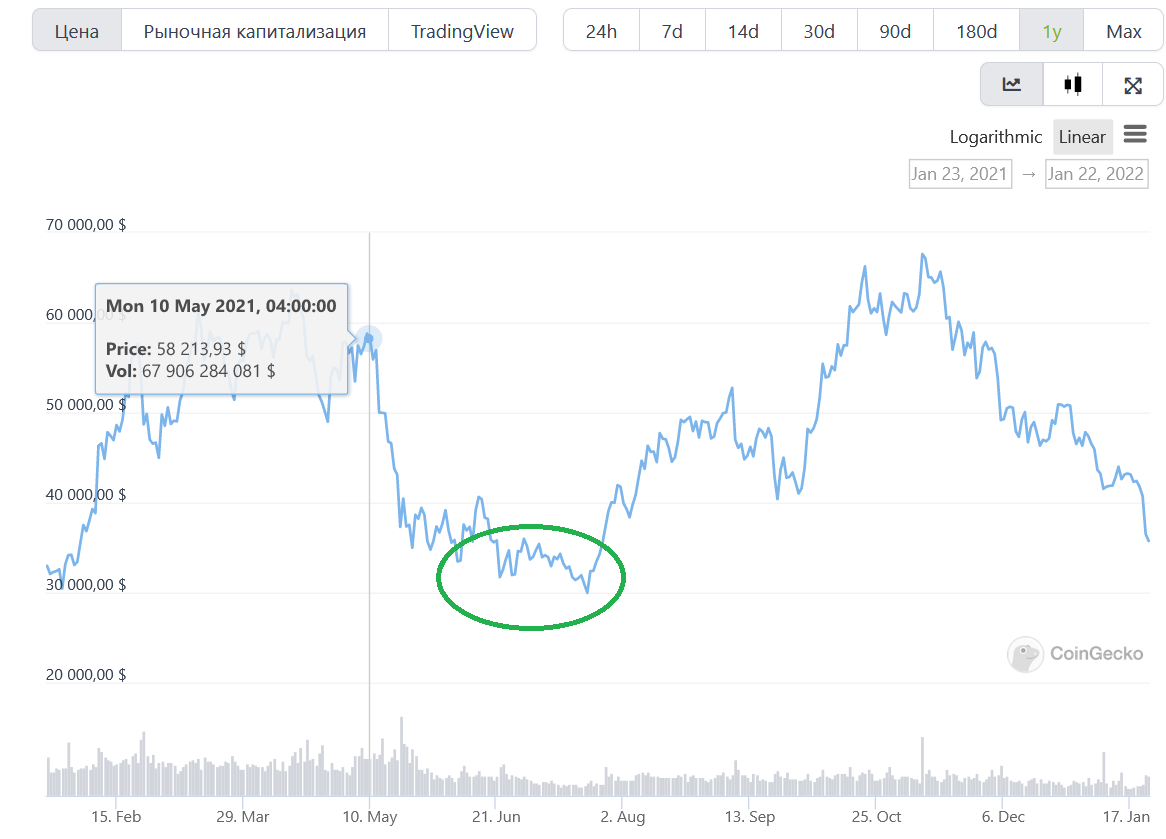
Task: Enable Logarithmic scale
Action: 996,137
